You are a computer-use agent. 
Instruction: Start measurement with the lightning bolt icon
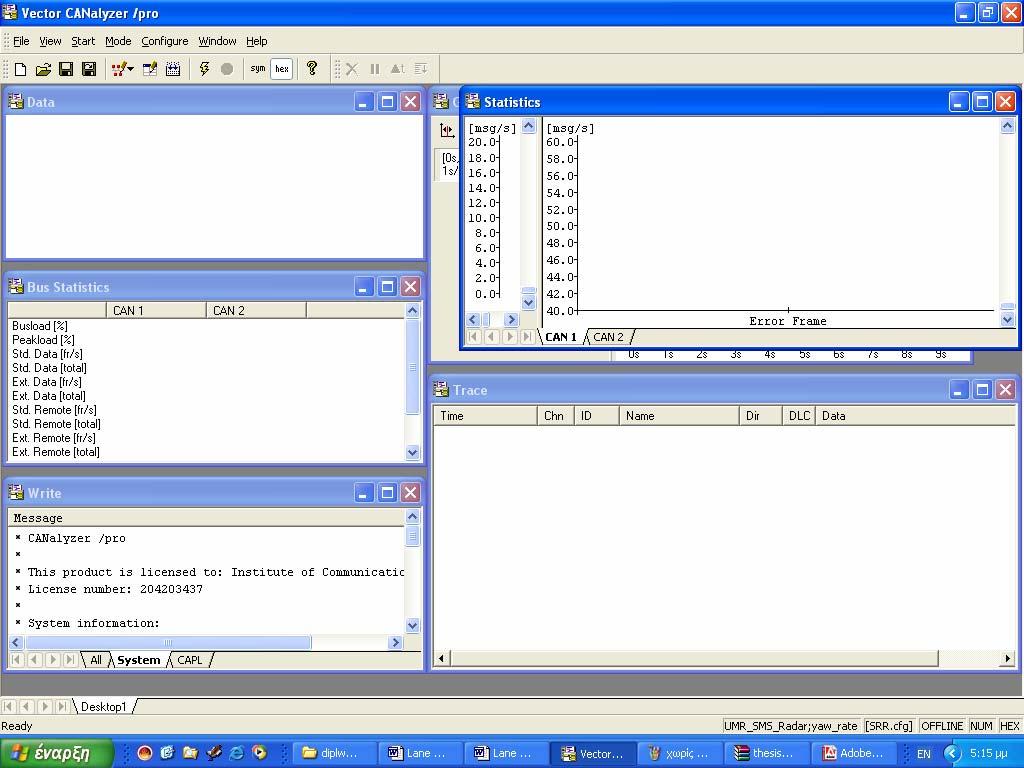click(x=204, y=69)
